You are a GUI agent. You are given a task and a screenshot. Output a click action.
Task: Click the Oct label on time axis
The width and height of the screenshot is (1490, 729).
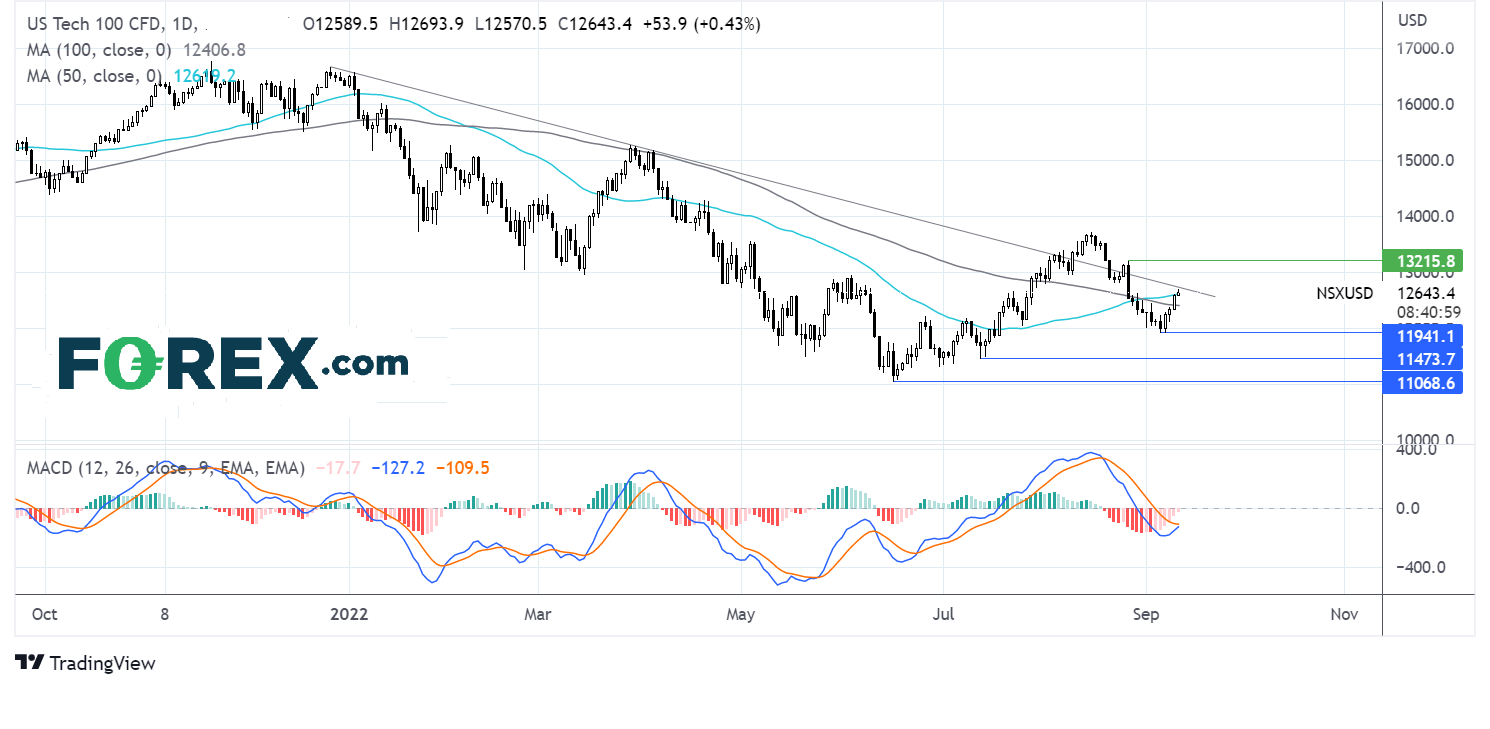click(44, 614)
